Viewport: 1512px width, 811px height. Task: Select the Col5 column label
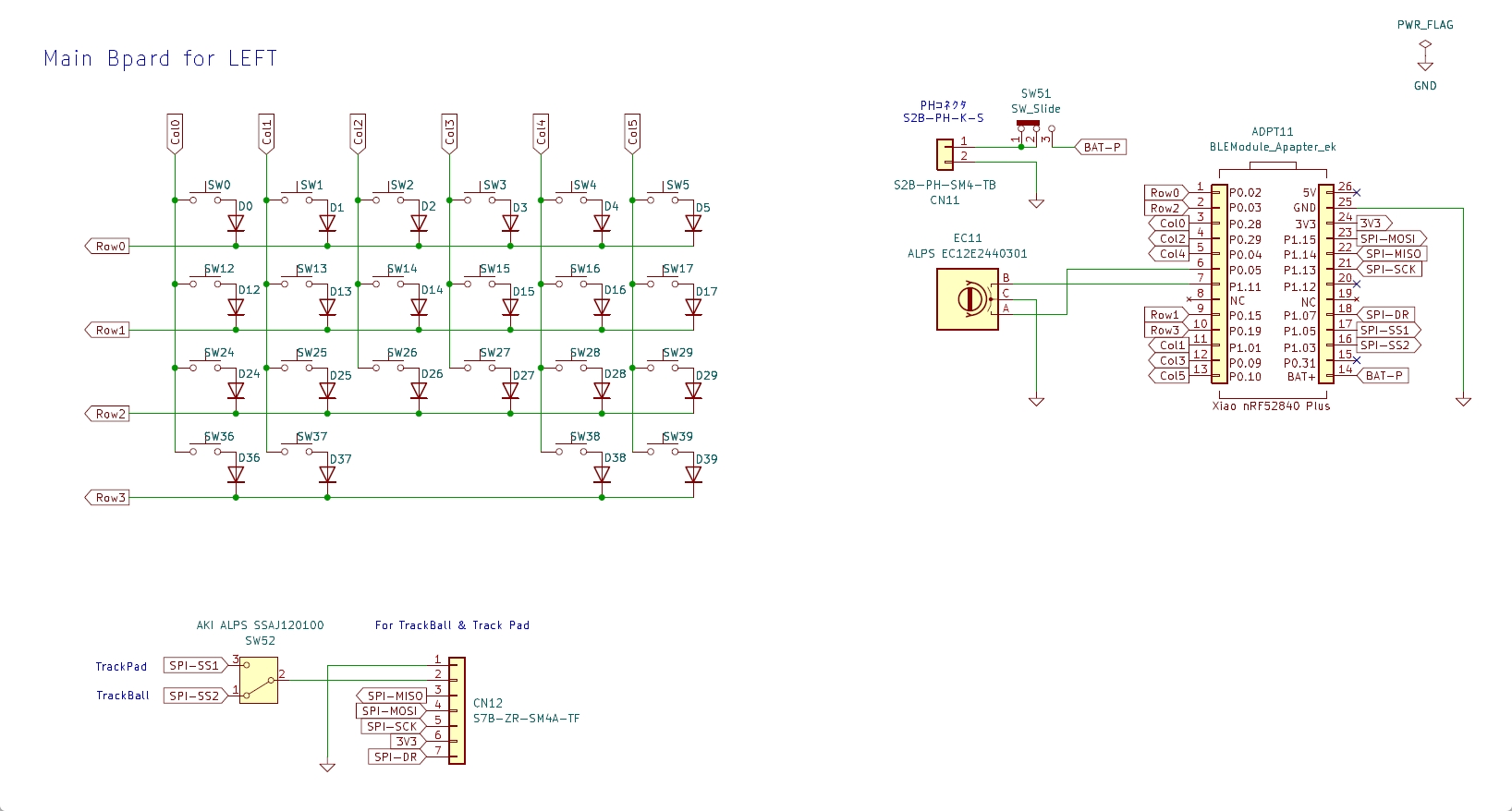(x=632, y=133)
